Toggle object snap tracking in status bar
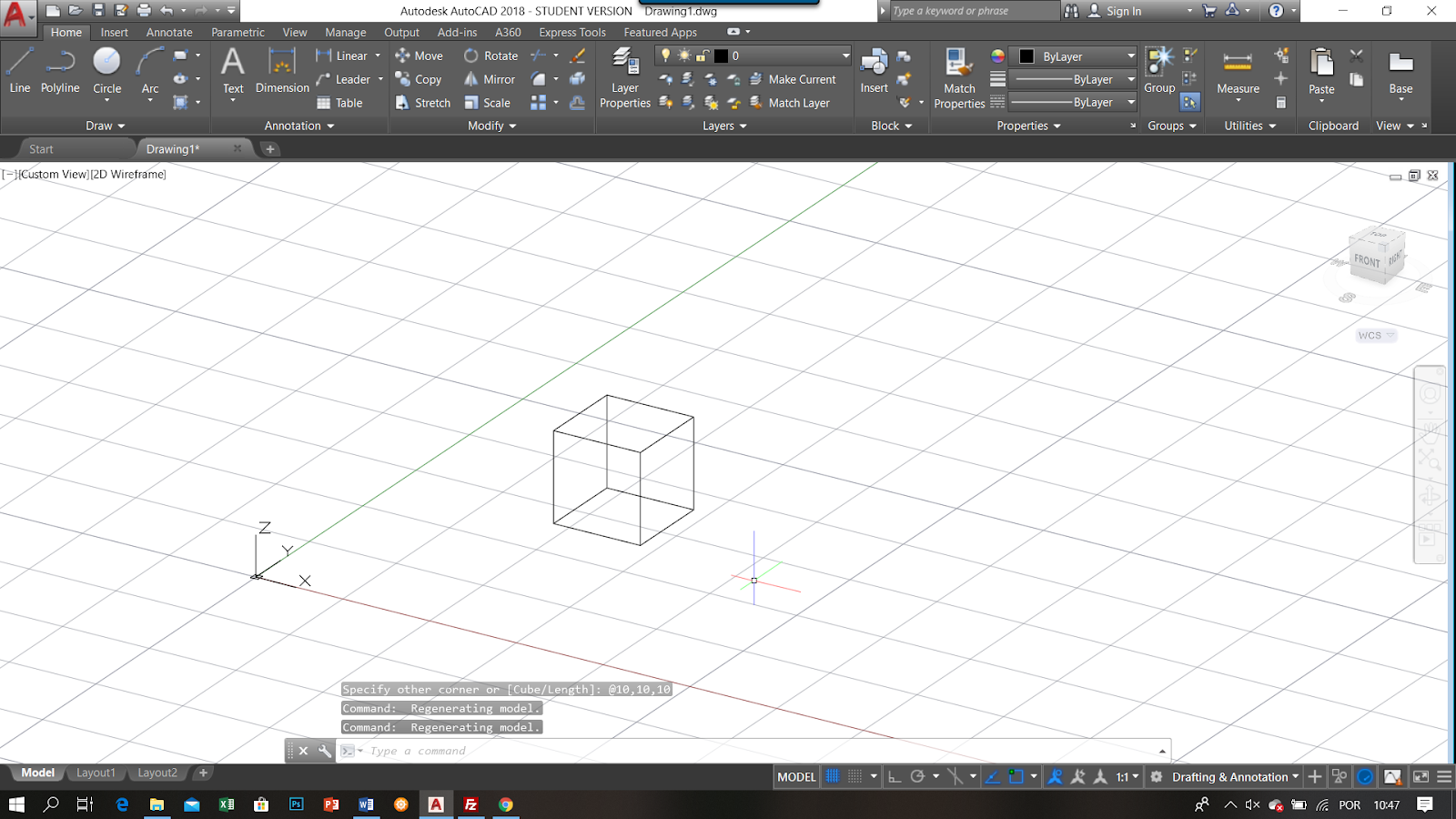 tap(993, 776)
